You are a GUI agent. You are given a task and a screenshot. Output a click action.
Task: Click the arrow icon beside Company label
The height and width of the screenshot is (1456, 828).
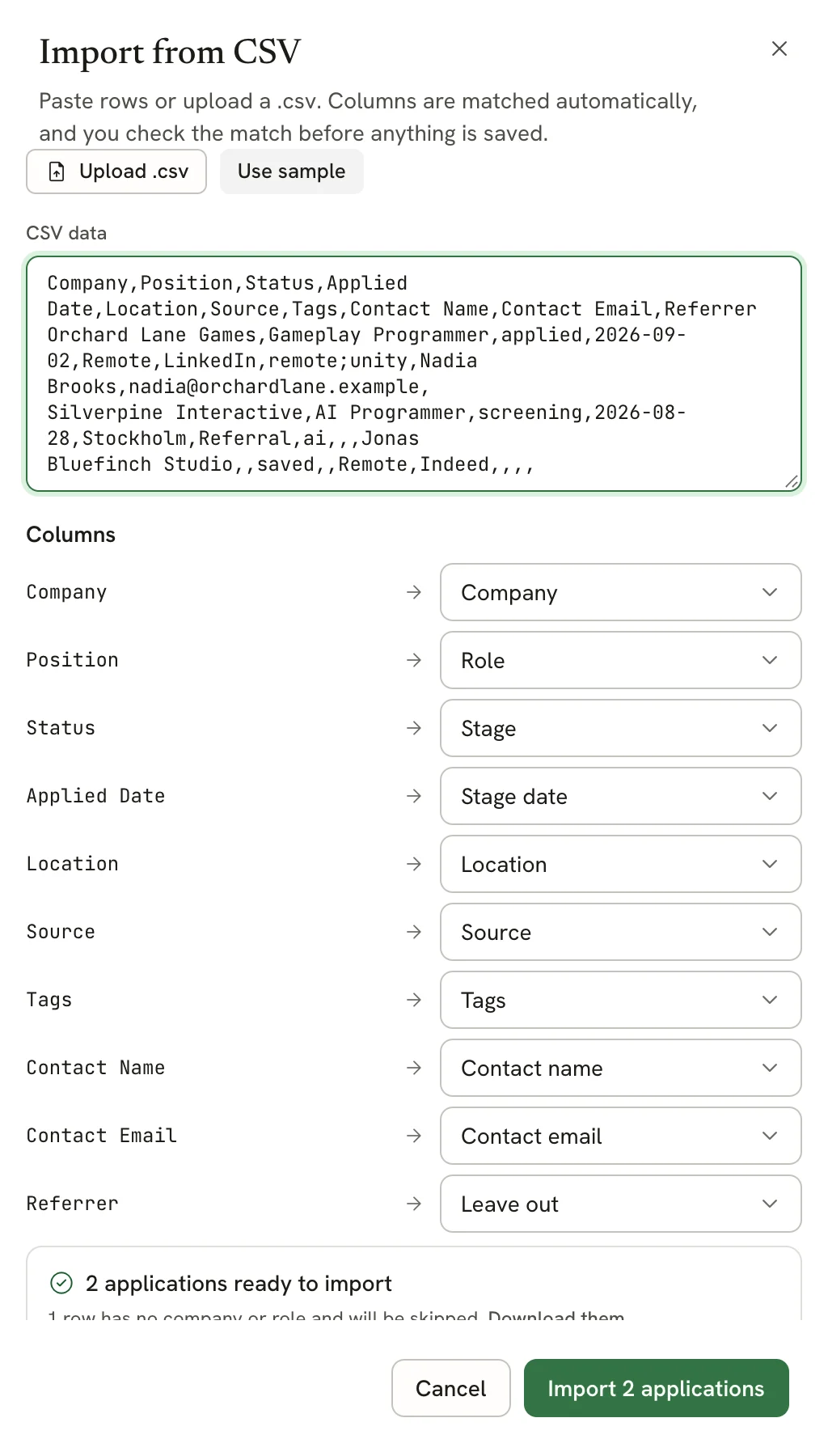tap(414, 592)
